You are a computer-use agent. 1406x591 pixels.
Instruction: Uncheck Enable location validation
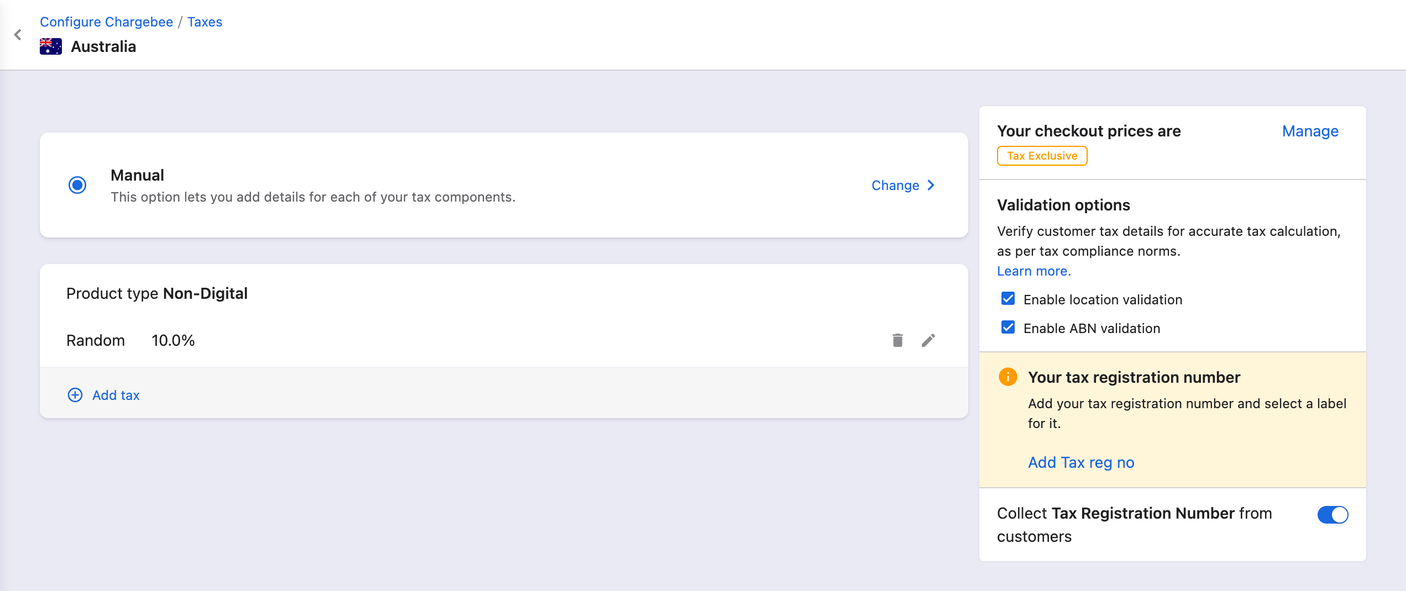1008,299
